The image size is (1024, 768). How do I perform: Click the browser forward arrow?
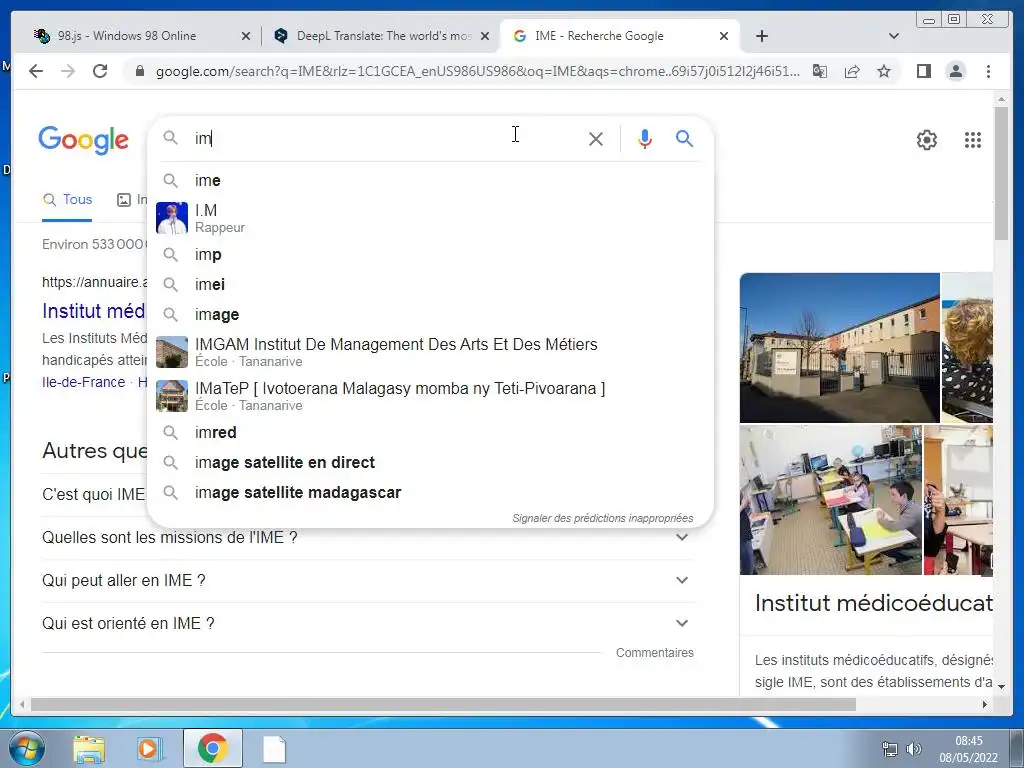coord(68,71)
